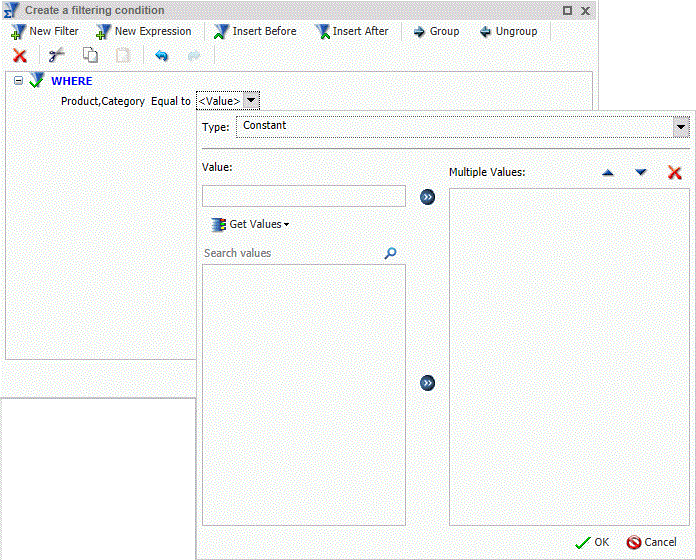696x560 pixels.
Task: Move value down with down arrow
Action: pyautogui.click(x=641, y=172)
